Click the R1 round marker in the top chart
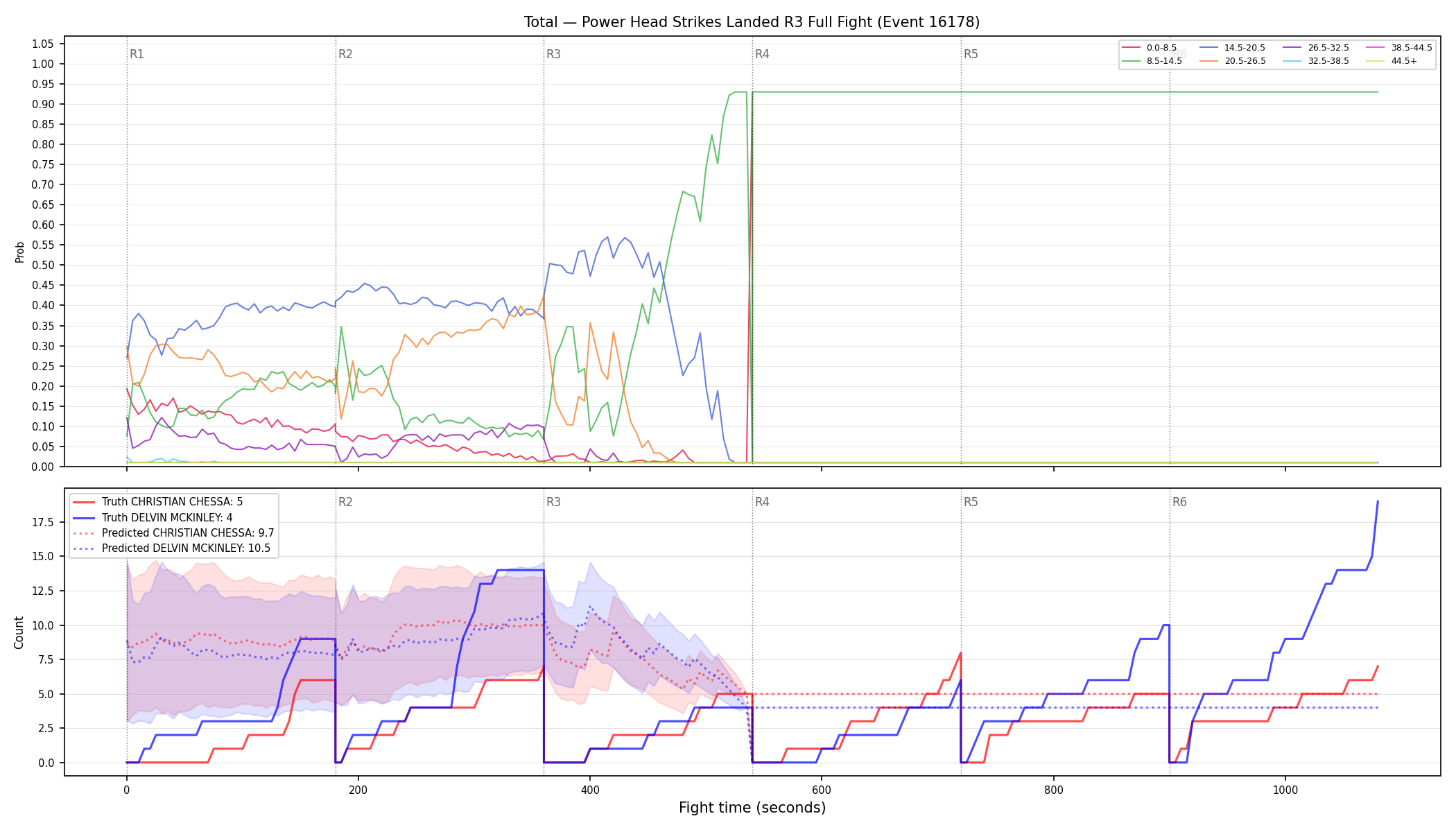This screenshot has height=832, width=1456. click(x=137, y=54)
